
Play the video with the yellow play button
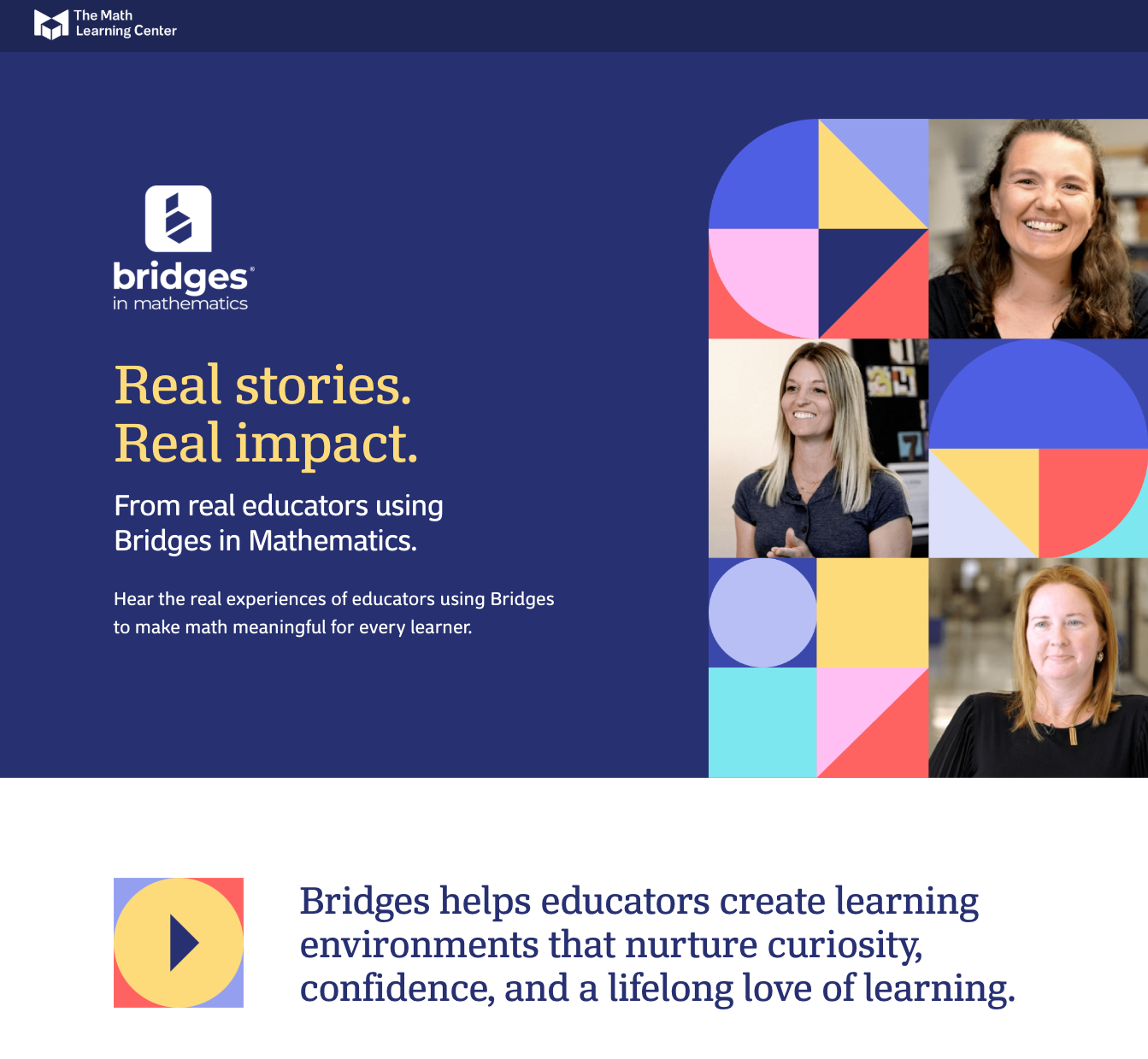click(x=179, y=943)
